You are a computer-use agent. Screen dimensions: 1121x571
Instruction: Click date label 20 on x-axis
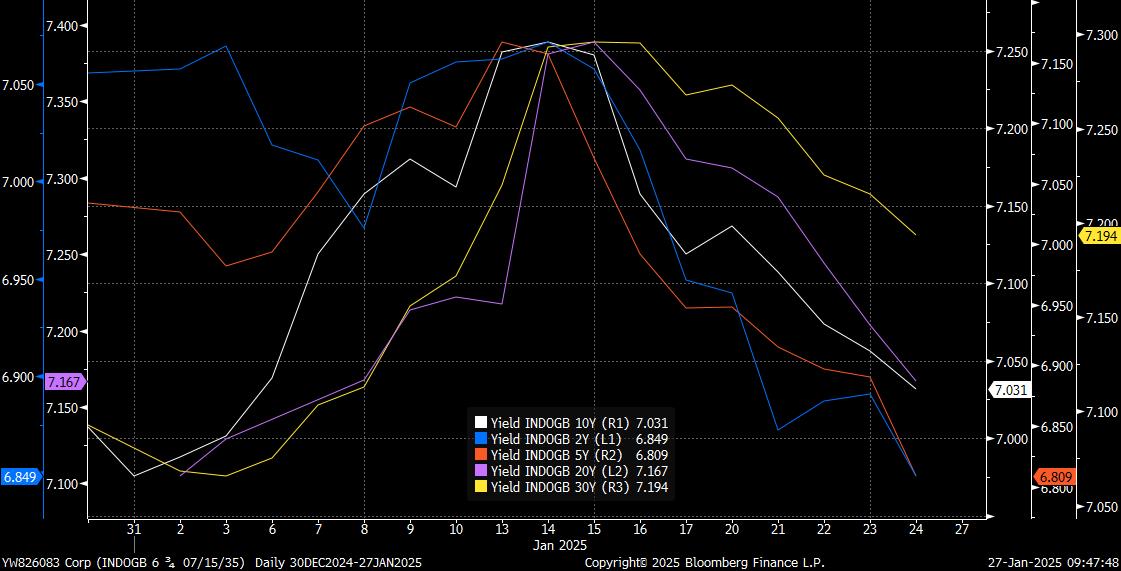coord(731,530)
